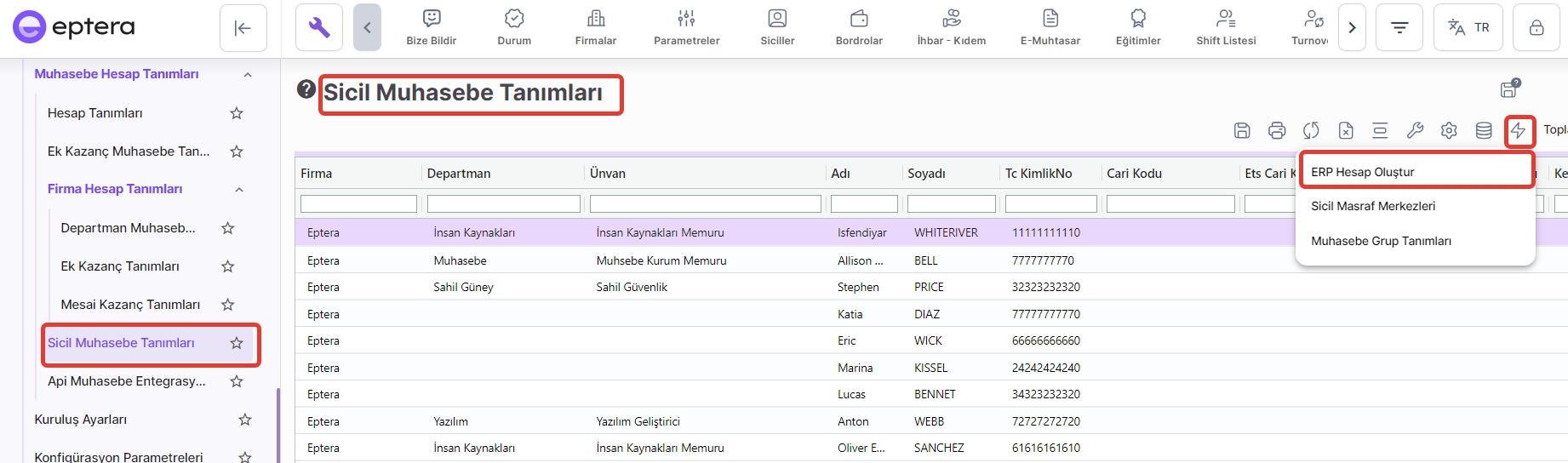Click the Departman column filter field
Viewport: 1568px width, 463px height.
[503, 204]
